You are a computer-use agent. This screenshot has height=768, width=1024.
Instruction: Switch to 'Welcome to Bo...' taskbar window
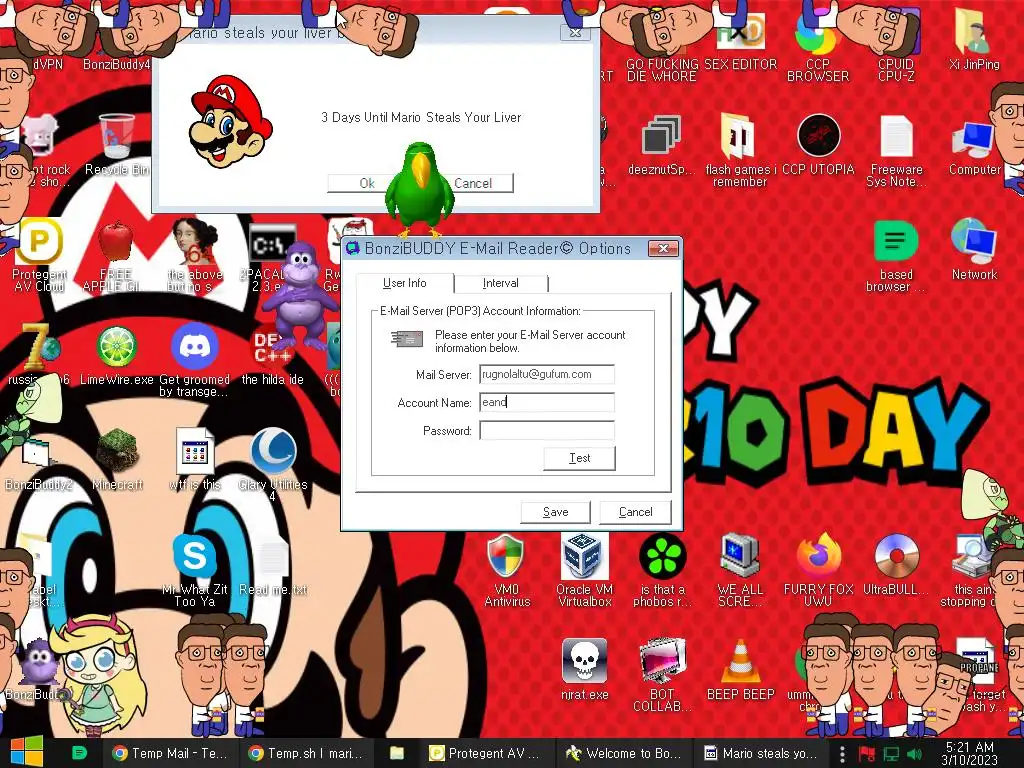point(624,753)
